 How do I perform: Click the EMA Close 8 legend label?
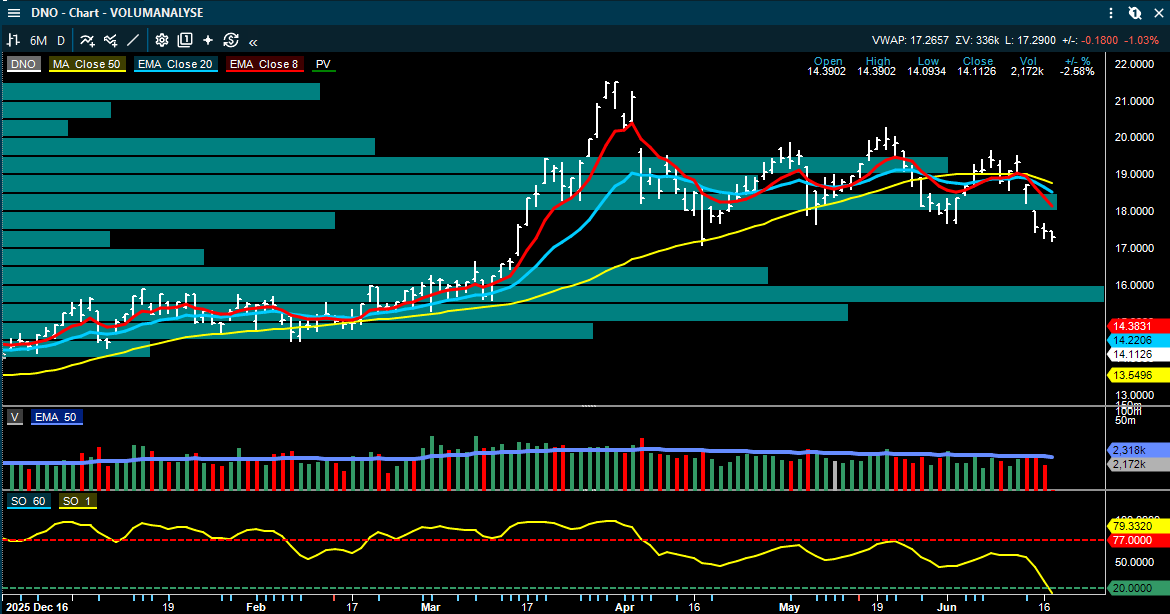(x=264, y=64)
